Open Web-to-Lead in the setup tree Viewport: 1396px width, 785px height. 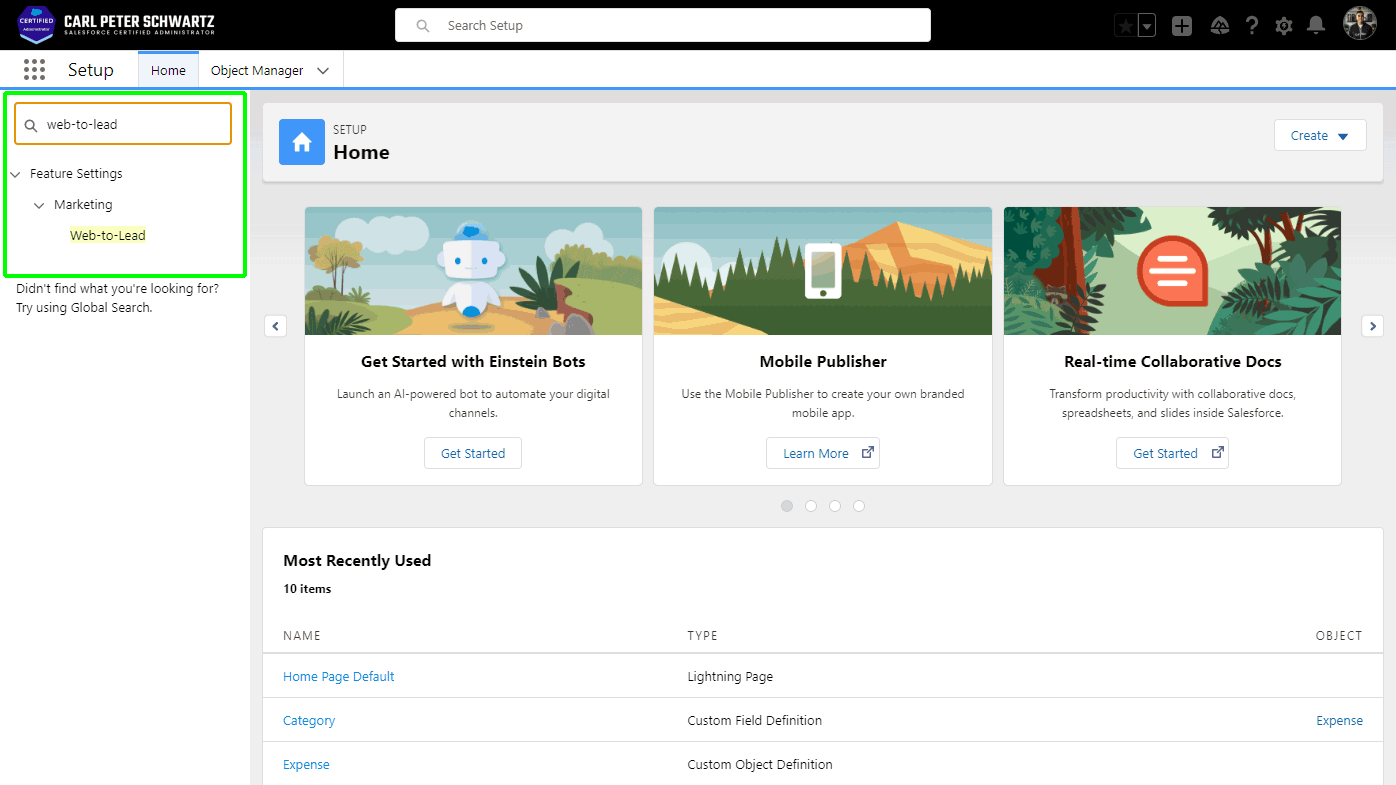click(108, 236)
